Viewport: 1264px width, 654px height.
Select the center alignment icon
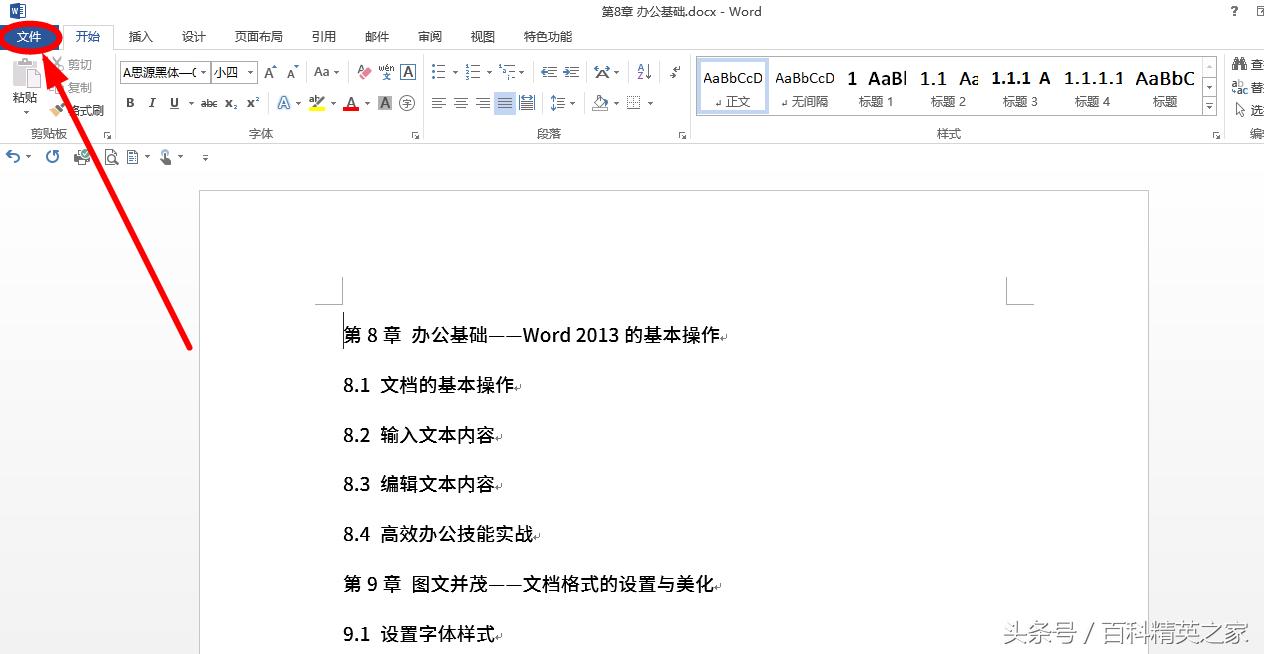(459, 103)
